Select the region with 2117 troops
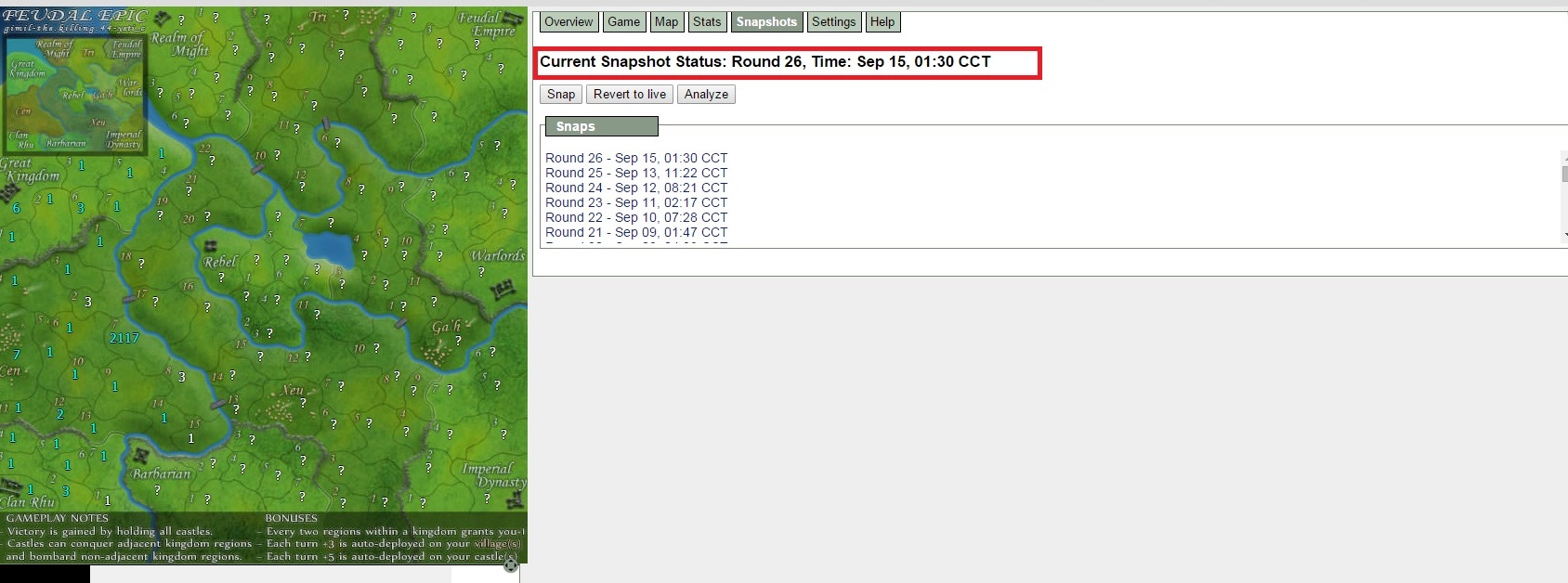This screenshot has width=1568, height=583. click(124, 338)
